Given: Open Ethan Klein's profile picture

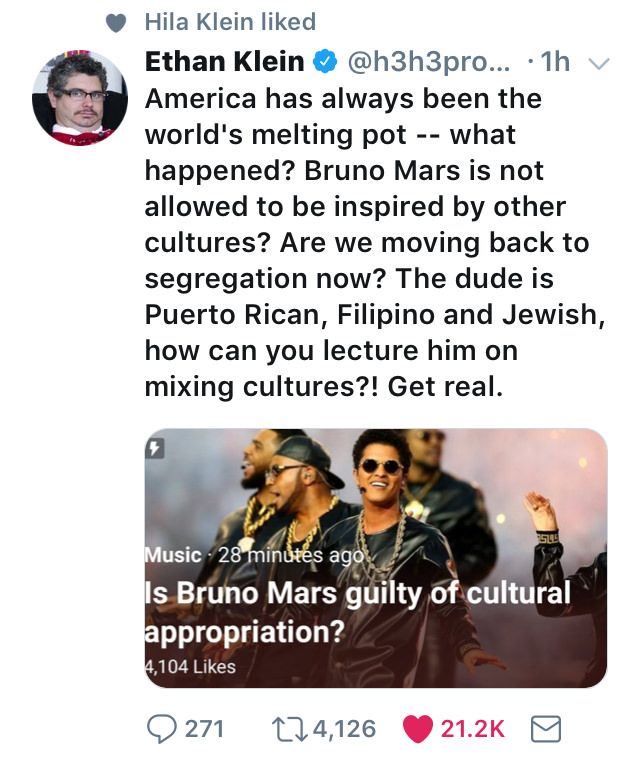Looking at the screenshot, I should (80, 98).
